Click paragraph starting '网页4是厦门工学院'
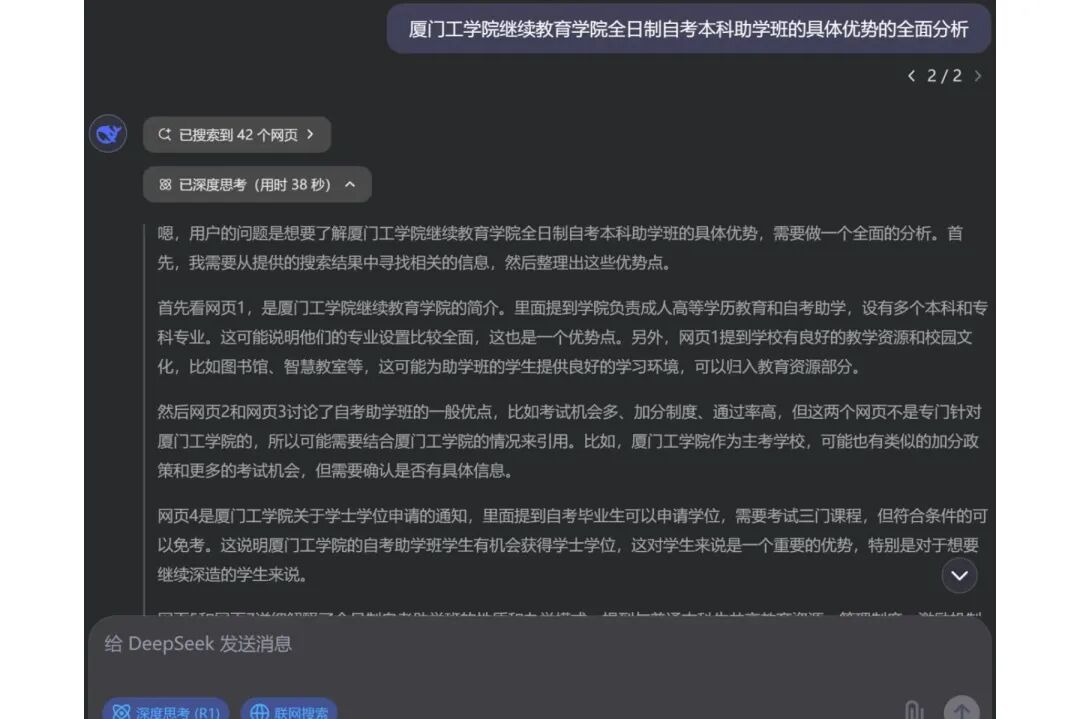Viewport: 1080px width, 719px height. click(572, 545)
